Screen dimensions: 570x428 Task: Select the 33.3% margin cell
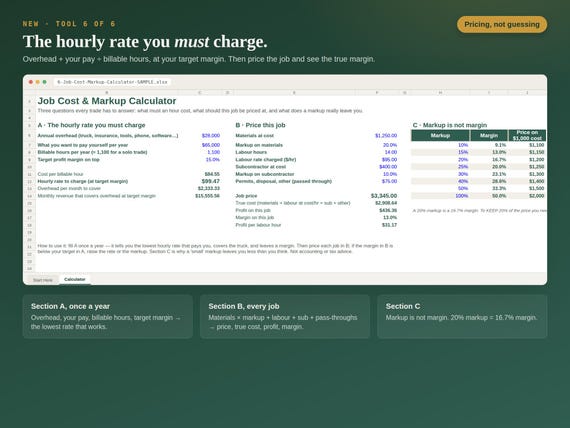coord(499,188)
